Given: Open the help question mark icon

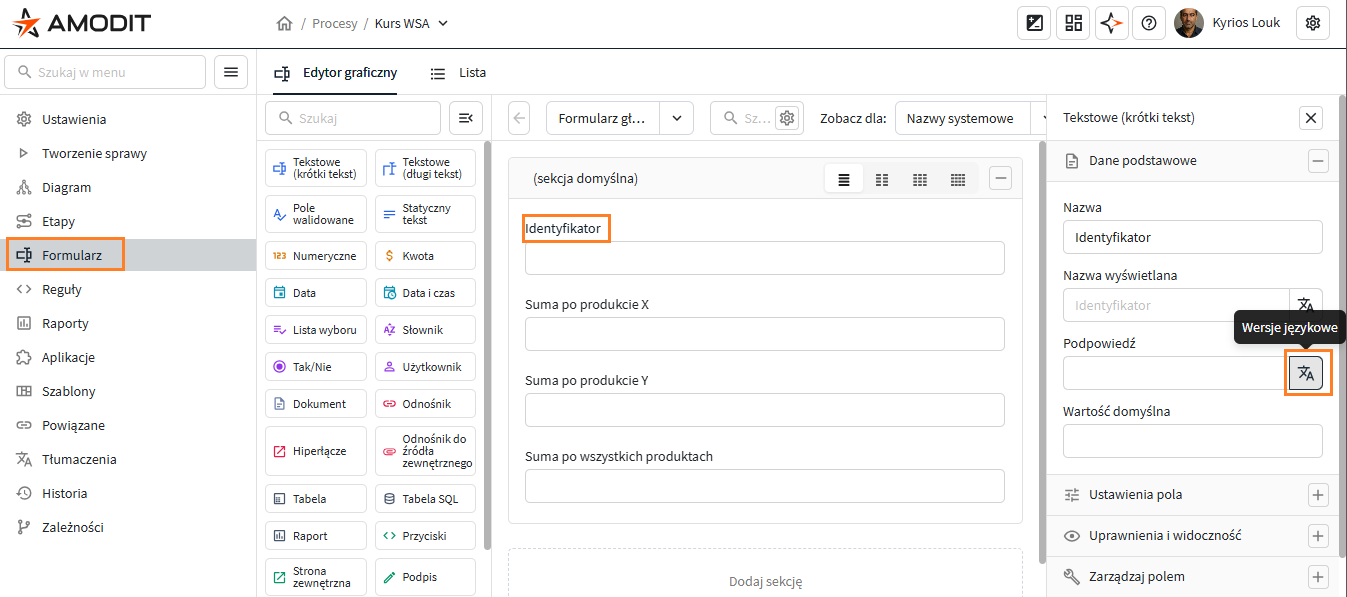Looking at the screenshot, I should coord(1149,23).
